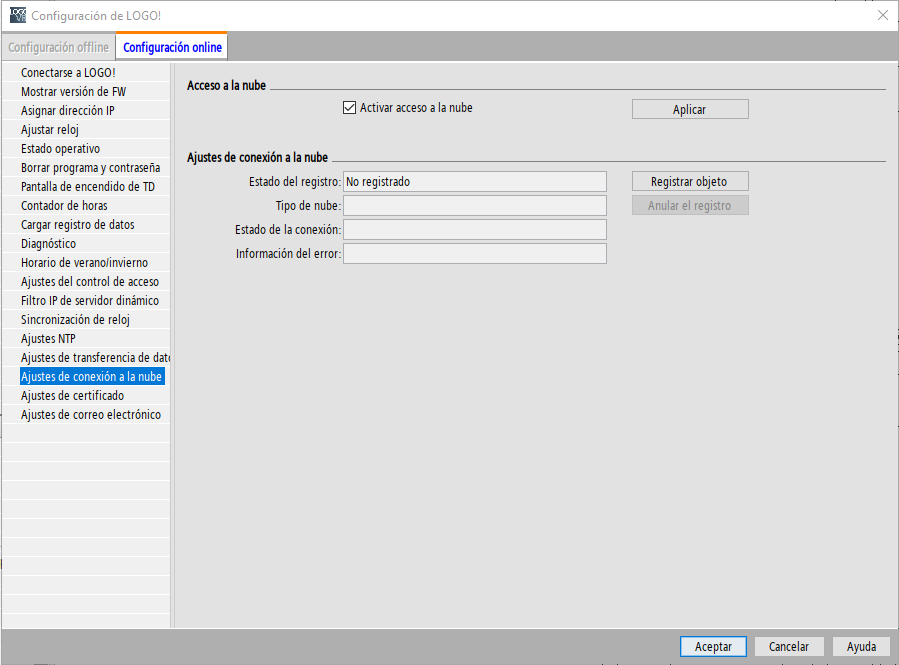The width and height of the screenshot is (899, 665).
Task: Open Ajustes NTP settings page
Action: click(x=48, y=339)
